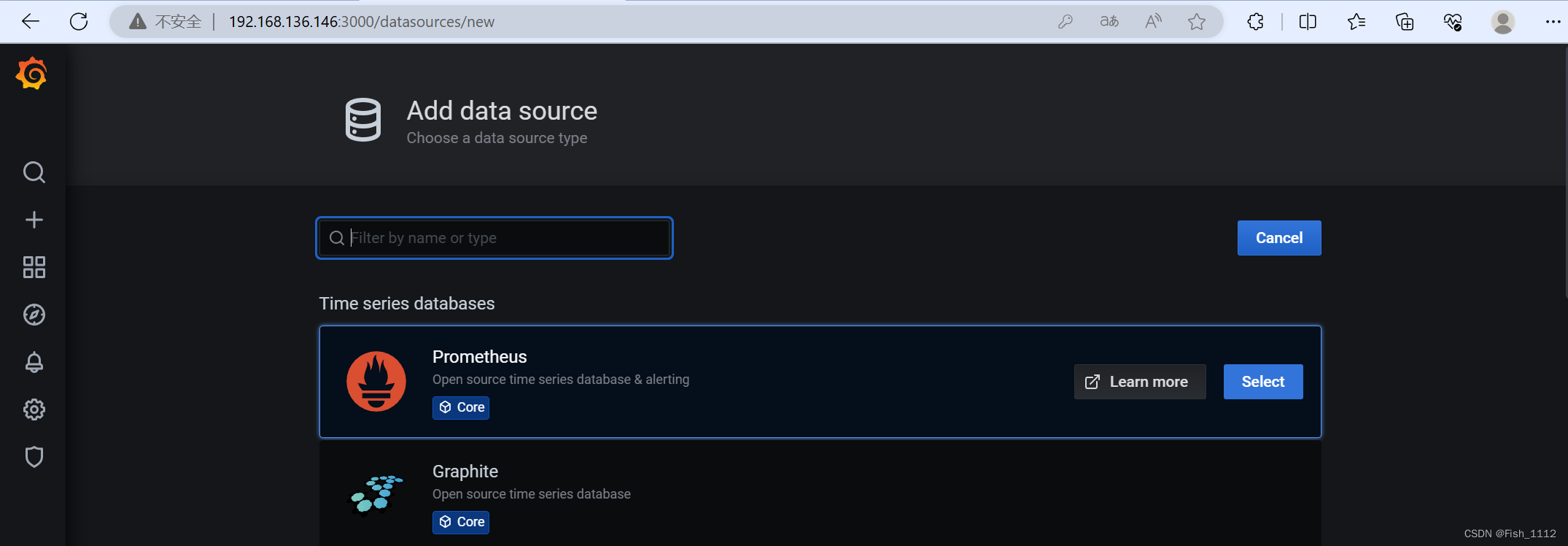Click Open source time series database & alerting text
The height and width of the screenshot is (546, 1568).
(561, 380)
